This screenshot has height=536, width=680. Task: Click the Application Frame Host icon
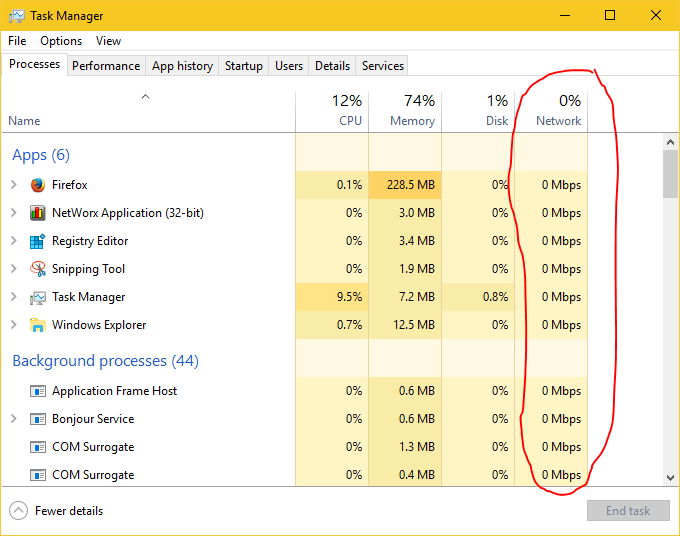[x=38, y=391]
